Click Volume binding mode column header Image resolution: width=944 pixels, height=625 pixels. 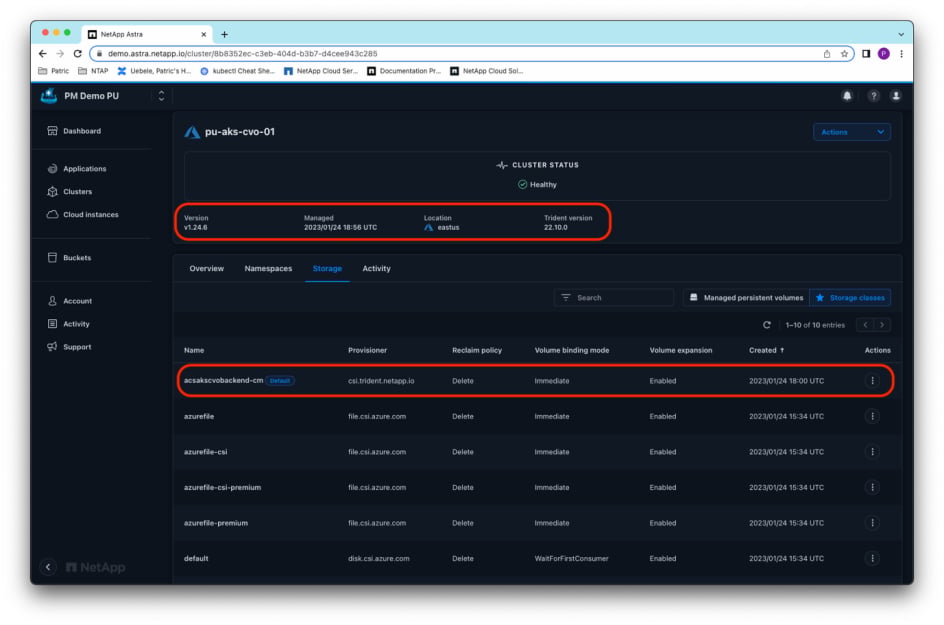pos(572,350)
